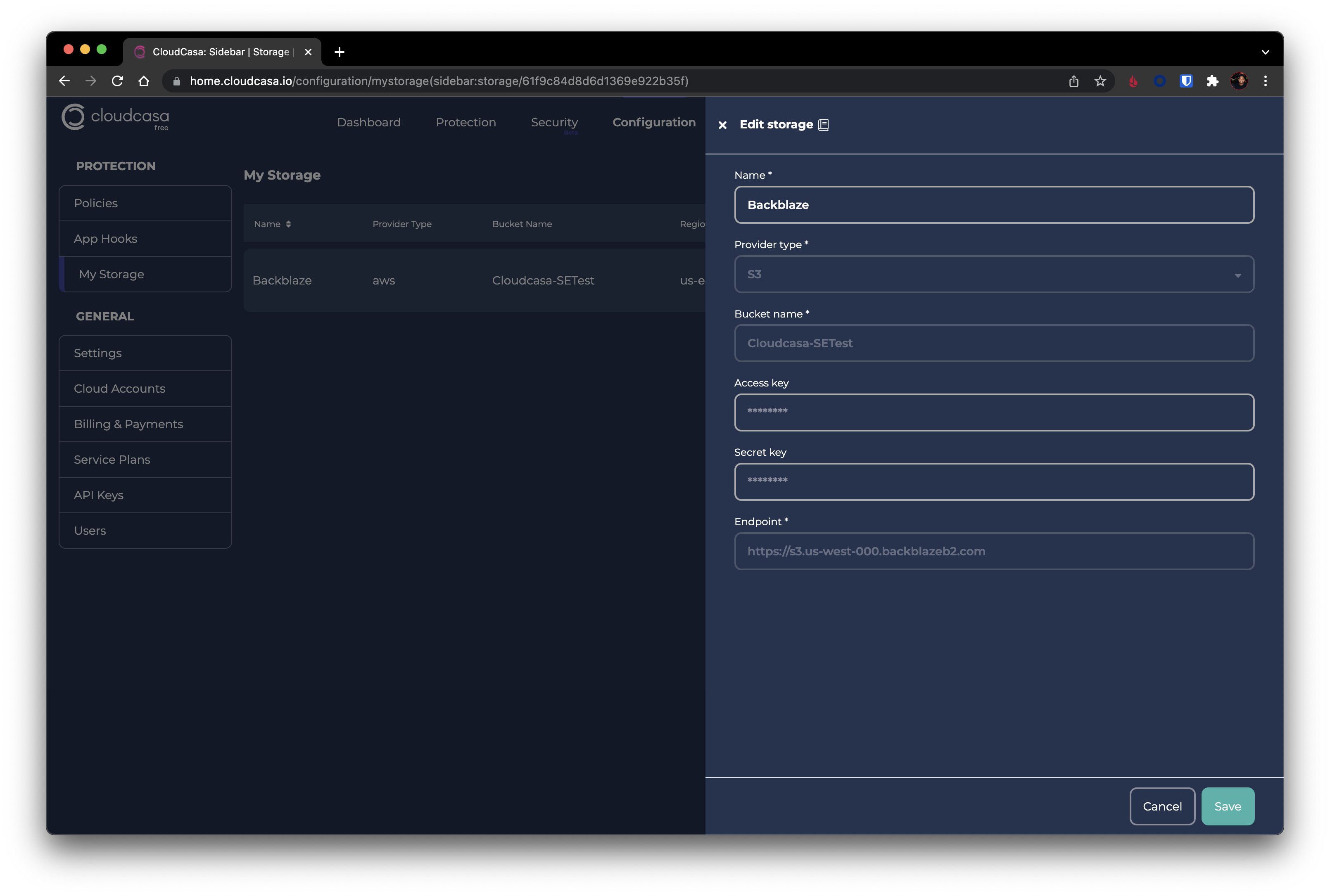Open Users in the sidebar
This screenshot has height=896, width=1330.
pos(145,530)
